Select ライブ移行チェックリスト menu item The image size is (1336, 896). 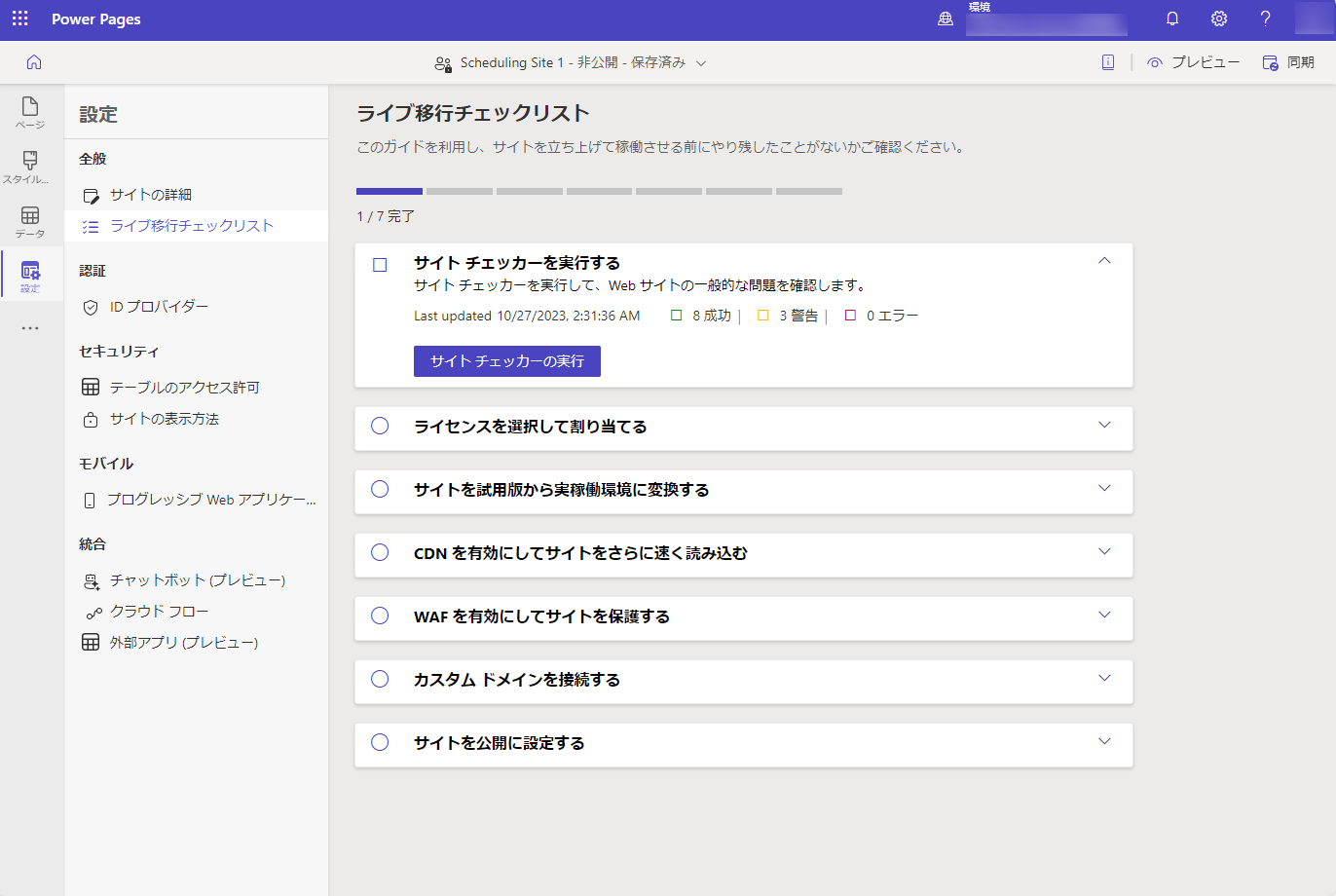197,226
